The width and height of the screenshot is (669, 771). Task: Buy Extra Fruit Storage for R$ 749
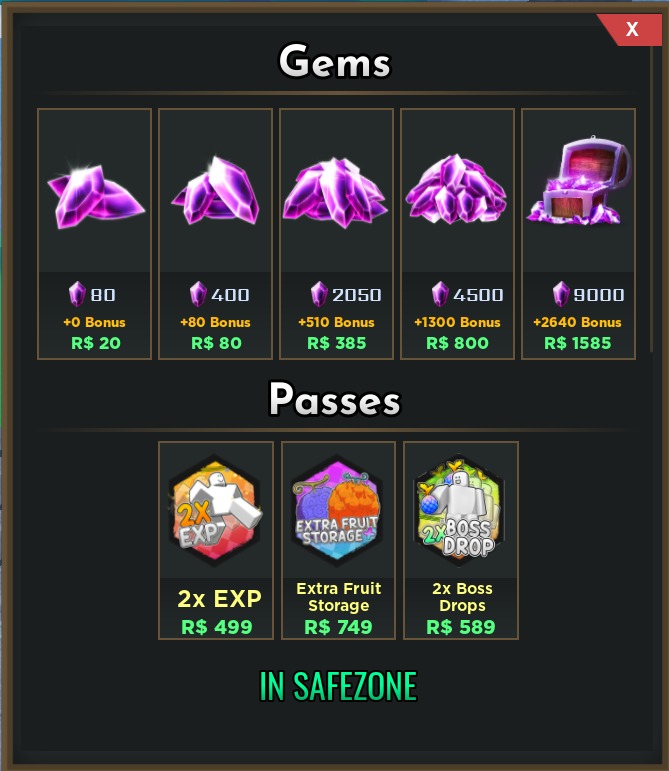(x=338, y=627)
